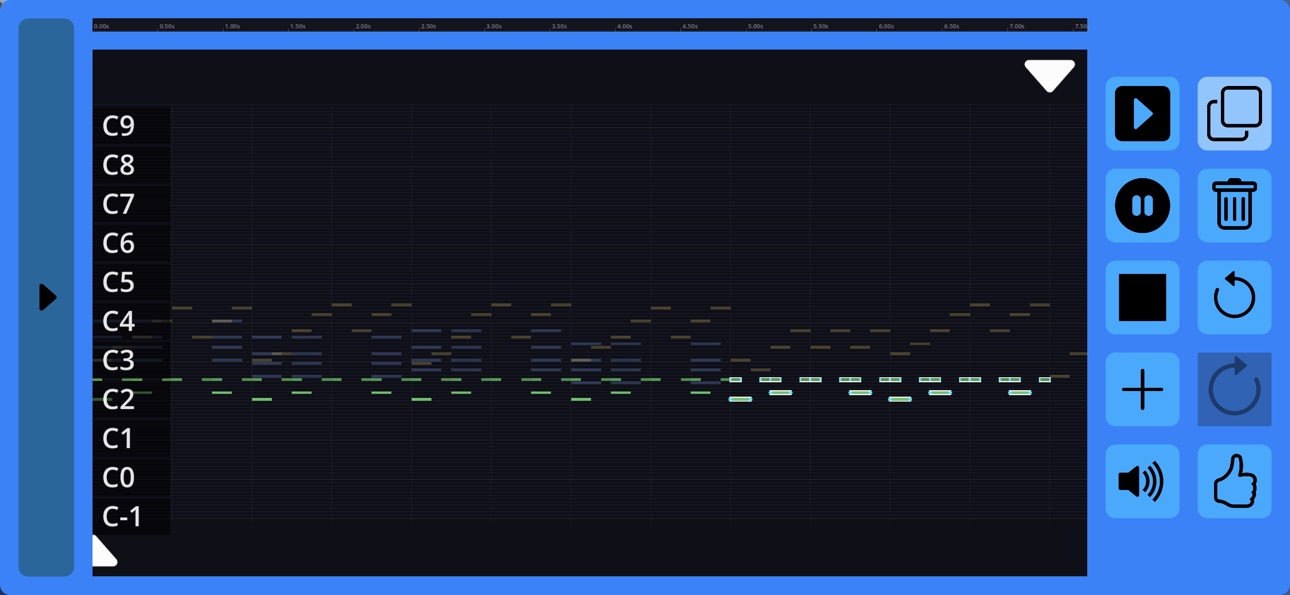Jump to the 4.50s mark on the timeline ruler

coord(690,26)
